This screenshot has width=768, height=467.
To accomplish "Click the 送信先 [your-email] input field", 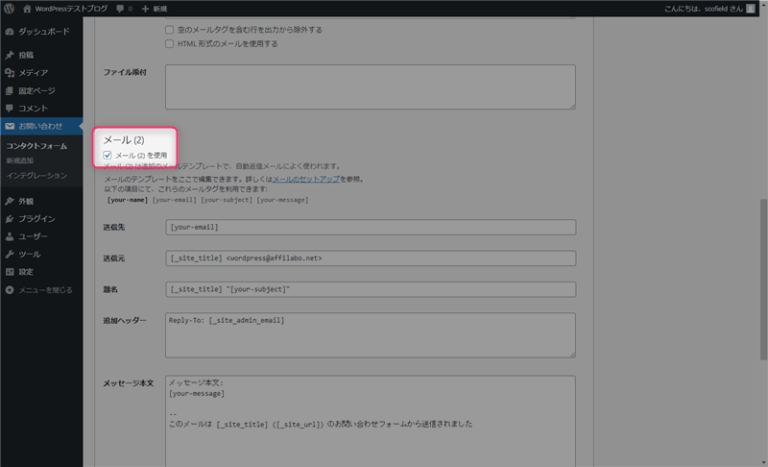I will pos(370,227).
